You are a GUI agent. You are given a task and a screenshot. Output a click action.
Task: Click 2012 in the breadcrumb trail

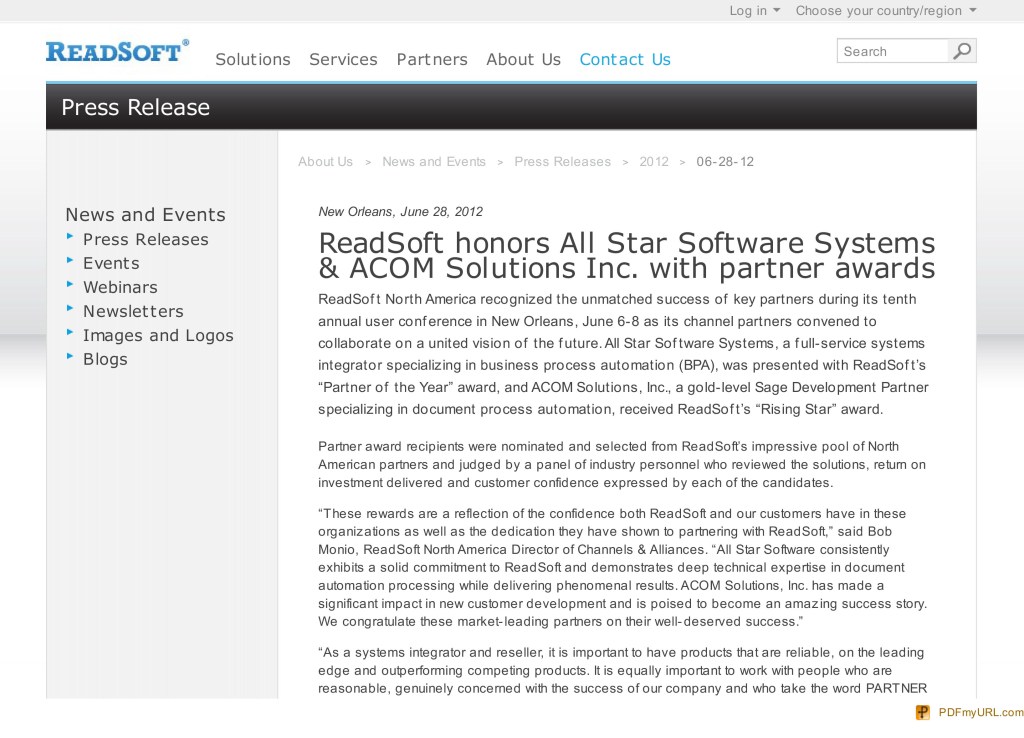(654, 161)
